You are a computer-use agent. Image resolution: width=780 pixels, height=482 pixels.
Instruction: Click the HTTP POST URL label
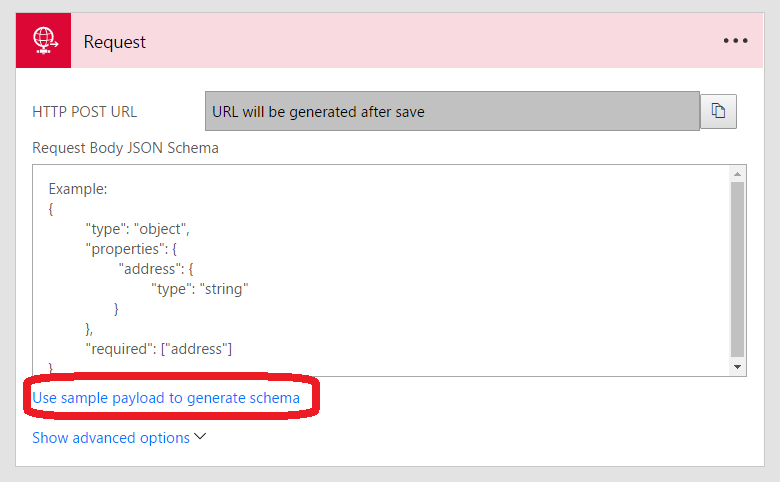(85, 112)
